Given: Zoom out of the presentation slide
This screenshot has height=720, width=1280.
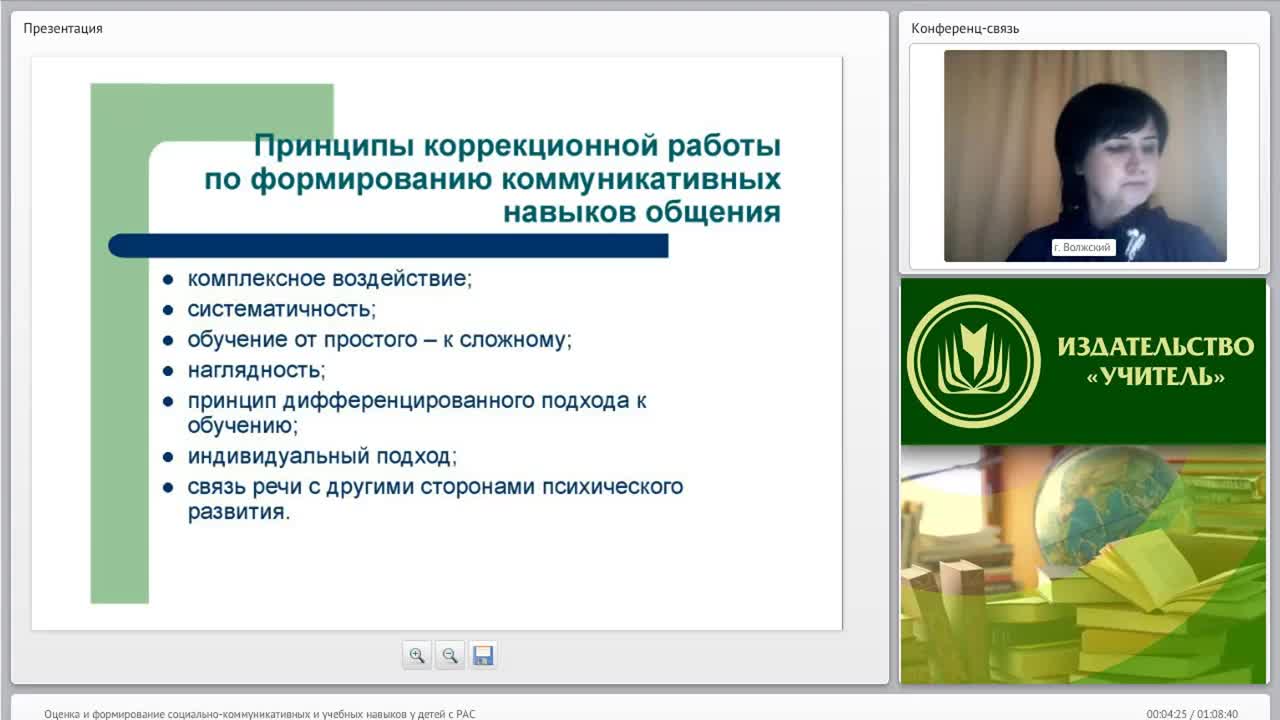Looking at the screenshot, I should click(450, 655).
